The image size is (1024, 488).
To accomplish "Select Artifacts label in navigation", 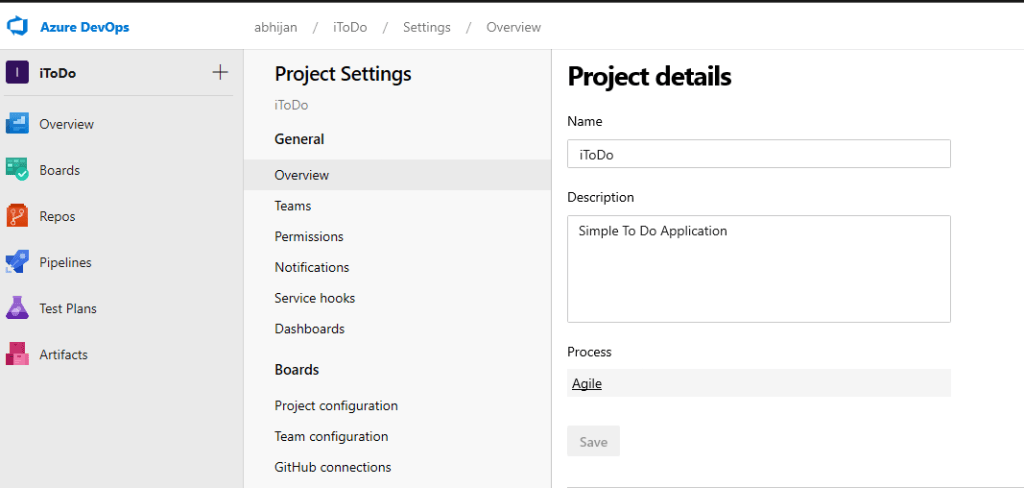I will pos(63,355).
